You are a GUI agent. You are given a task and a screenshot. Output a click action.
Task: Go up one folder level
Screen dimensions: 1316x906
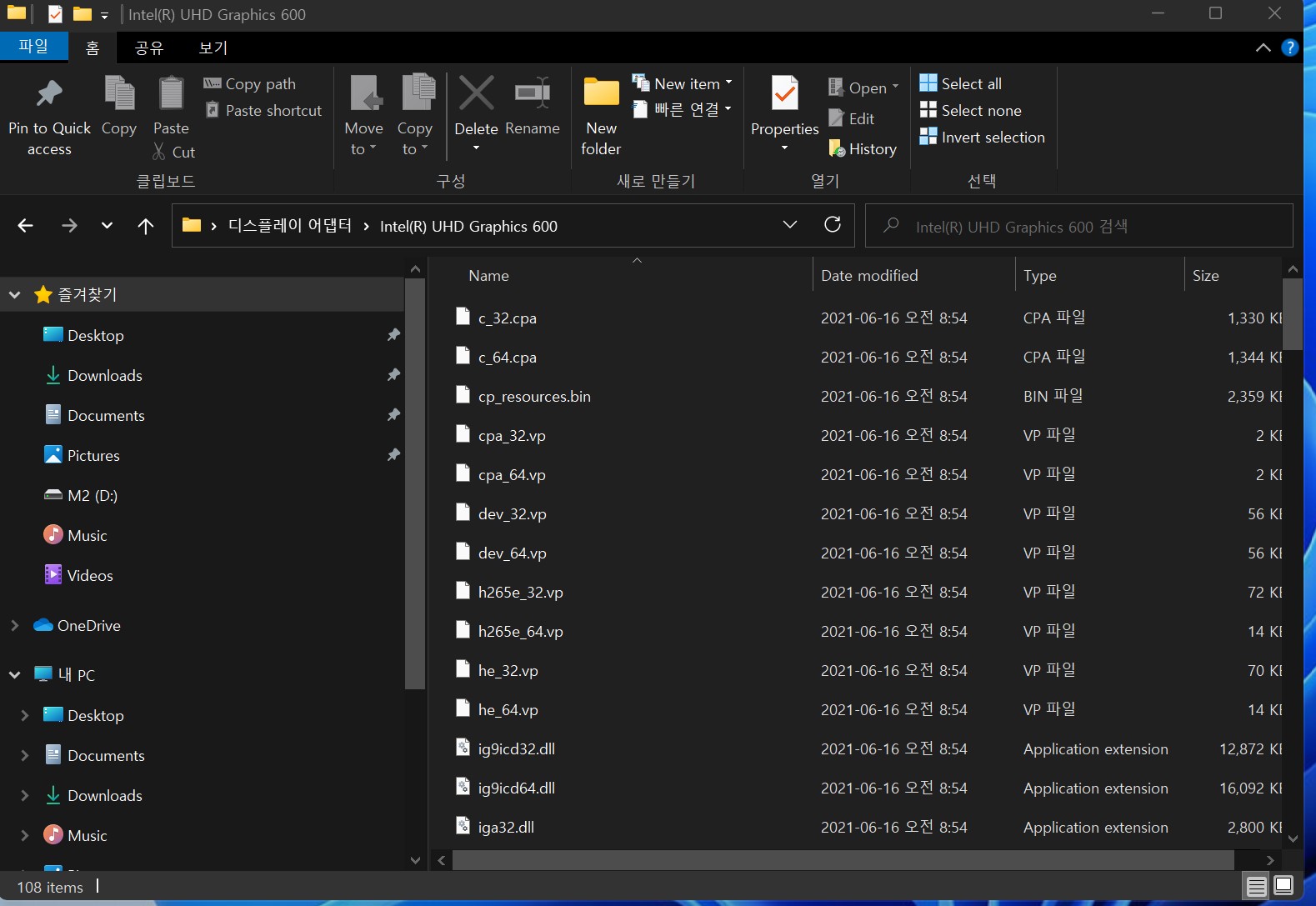coord(146,225)
